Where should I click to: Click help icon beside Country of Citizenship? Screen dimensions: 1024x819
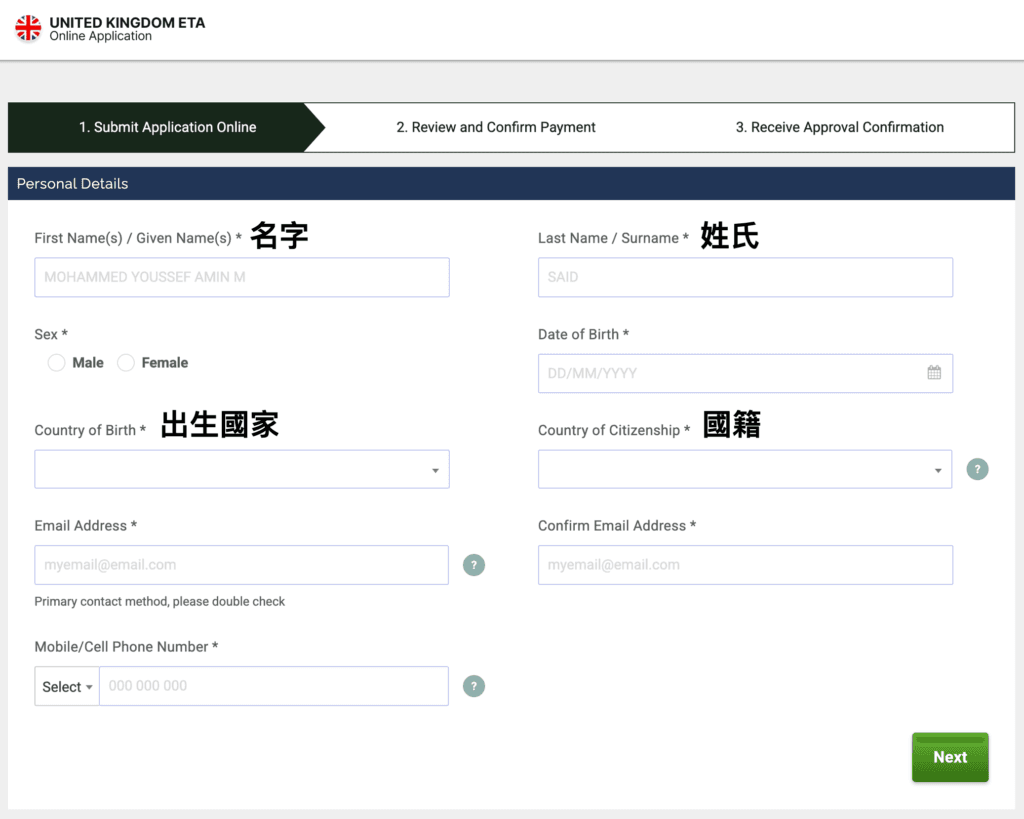pos(977,469)
